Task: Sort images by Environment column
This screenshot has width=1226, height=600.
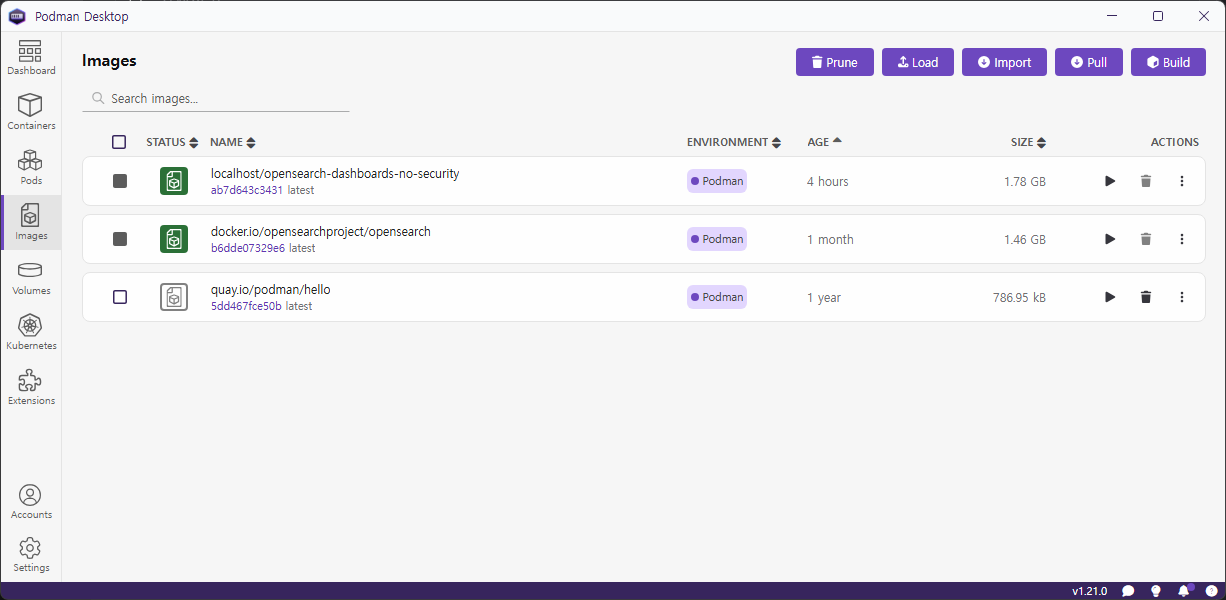Action: point(734,142)
